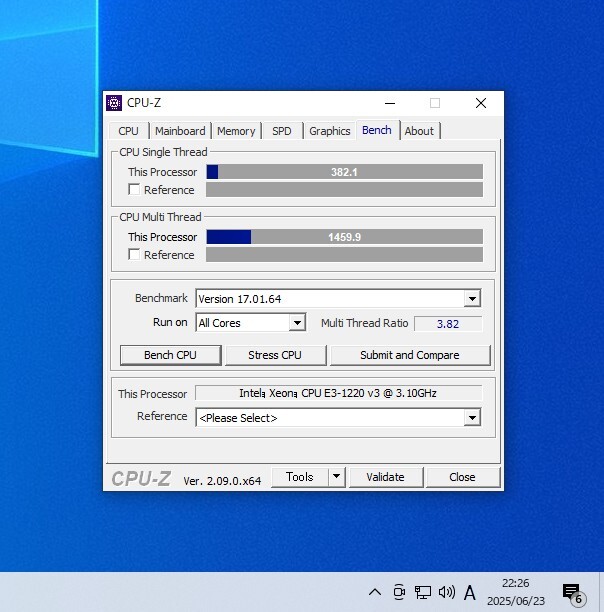This screenshot has height=612, width=604.
Task: Switch to the CPU tab
Action: [x=128, y=131]
